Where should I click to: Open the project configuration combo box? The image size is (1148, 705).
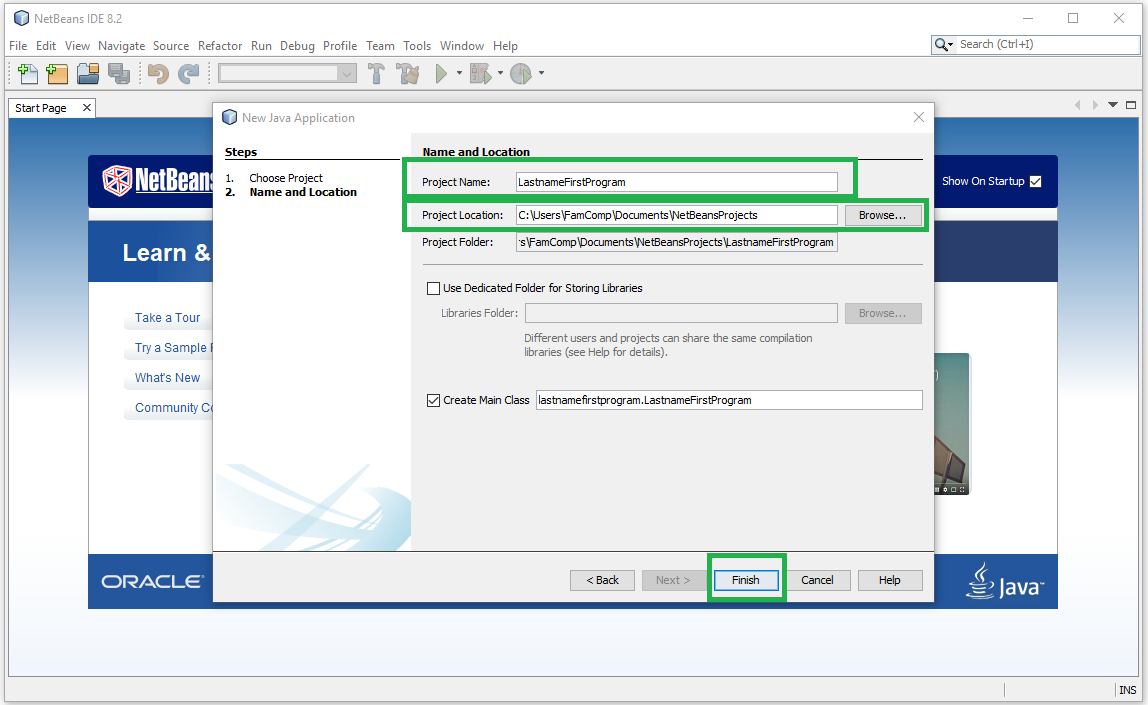coord(287,73)
